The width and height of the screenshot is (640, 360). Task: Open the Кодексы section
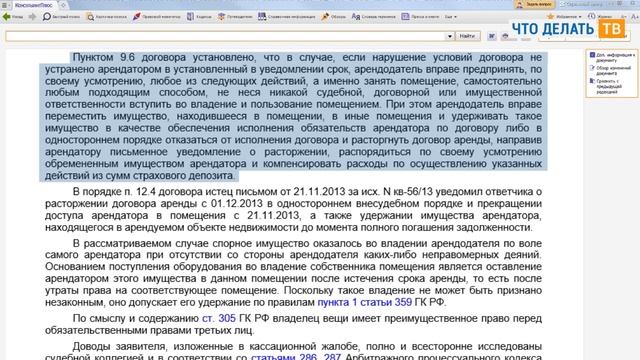click(199, 17)
